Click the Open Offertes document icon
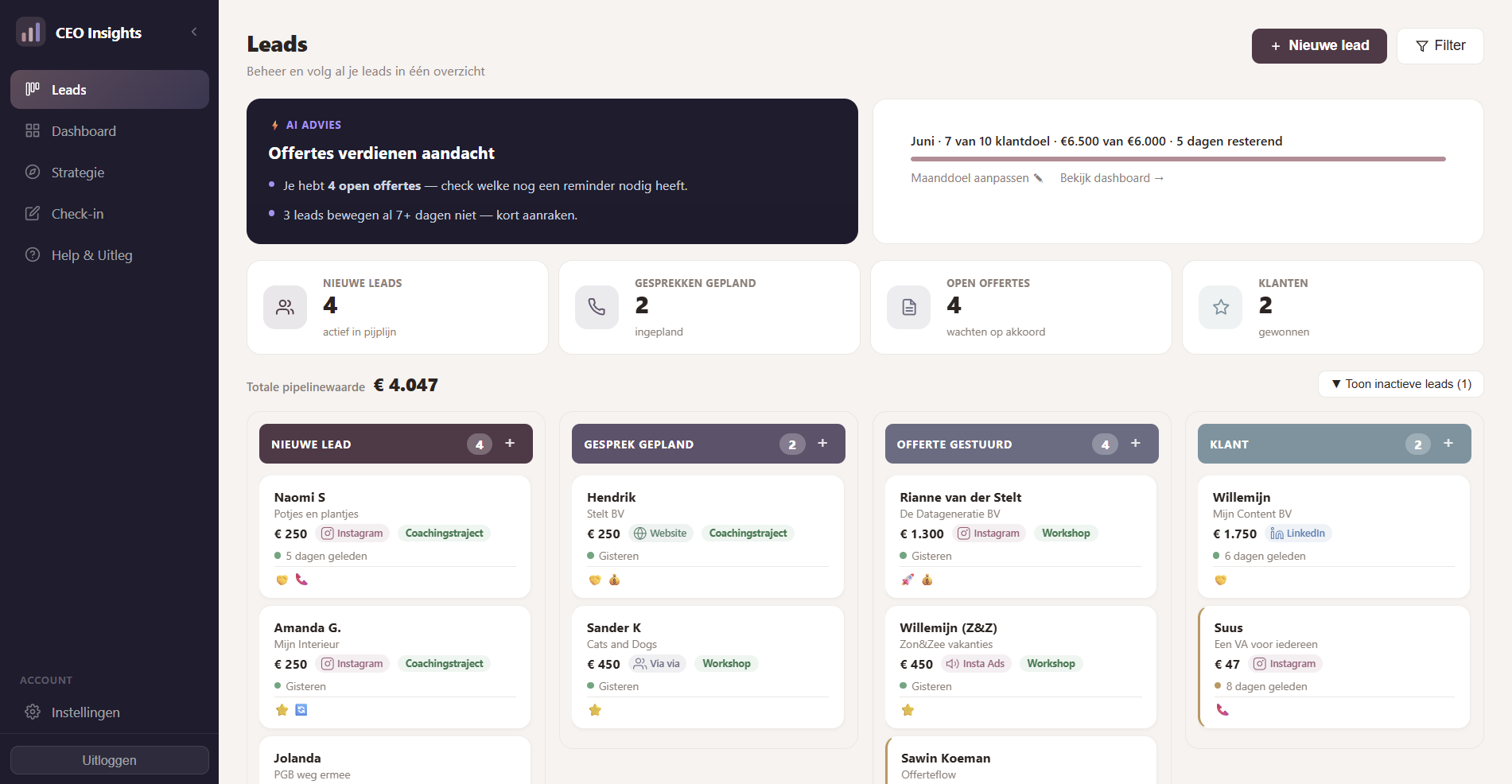Viewport: 1512px width, 784px height. (908, 307)
